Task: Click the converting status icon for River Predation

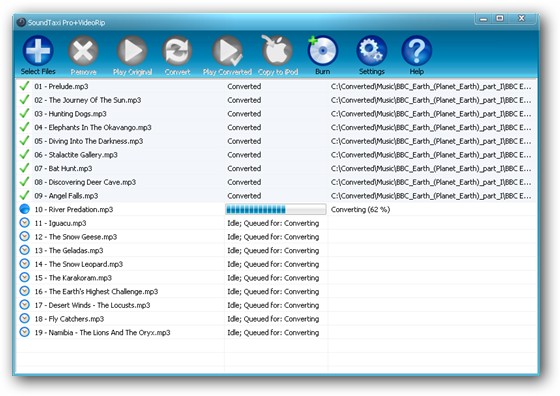Action: pyautogui.click(x=24, y=209)
